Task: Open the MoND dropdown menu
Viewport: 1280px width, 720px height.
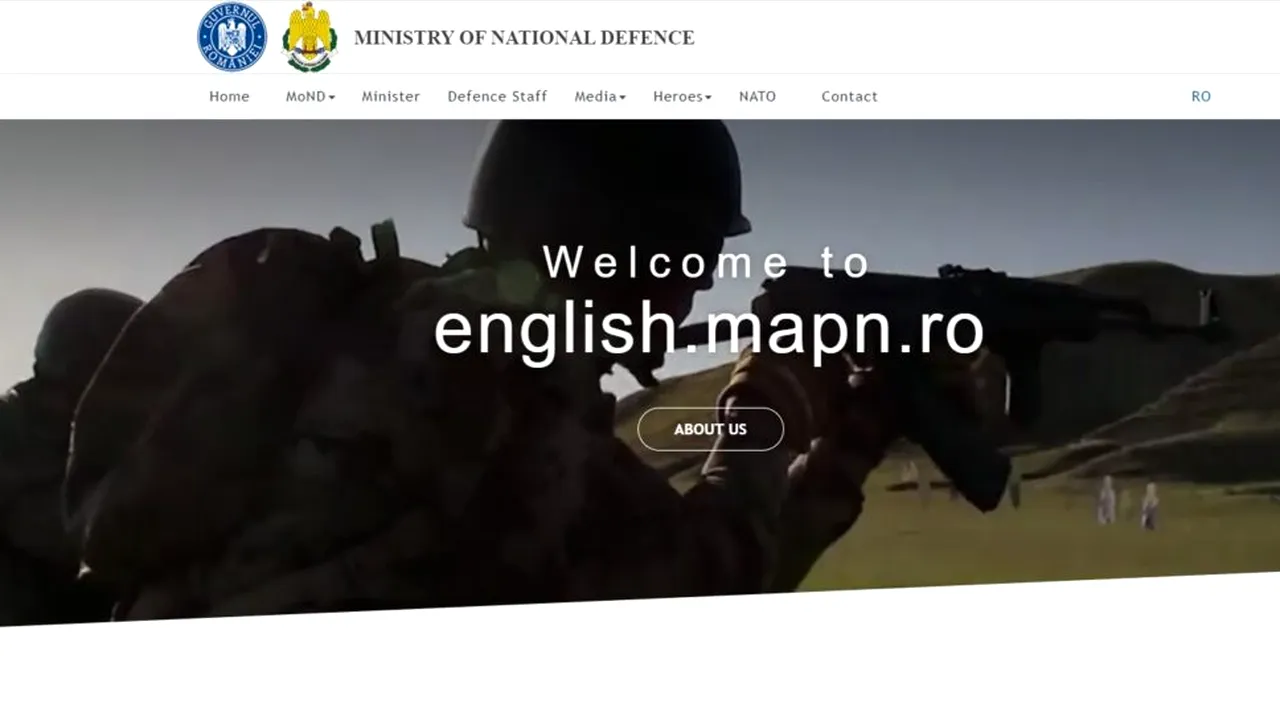Action: [306, 96]
